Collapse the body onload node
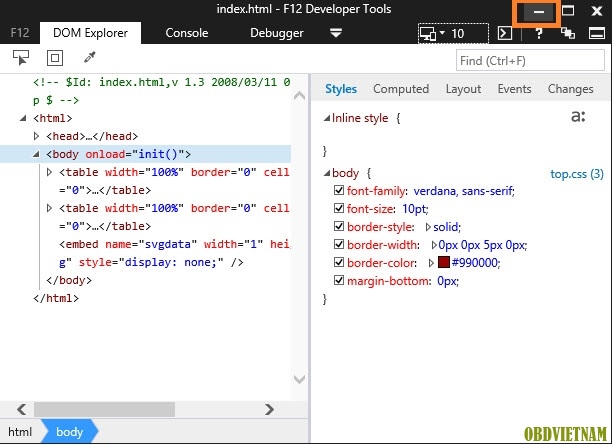 pyautogui.click(x=36, y=154)
